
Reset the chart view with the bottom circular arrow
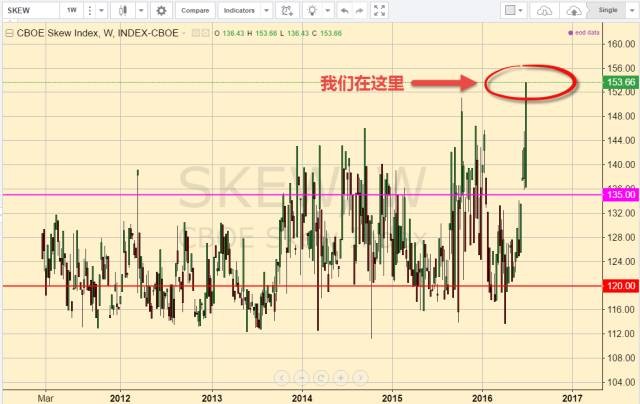pyautogui.click(x=321, y=377)
